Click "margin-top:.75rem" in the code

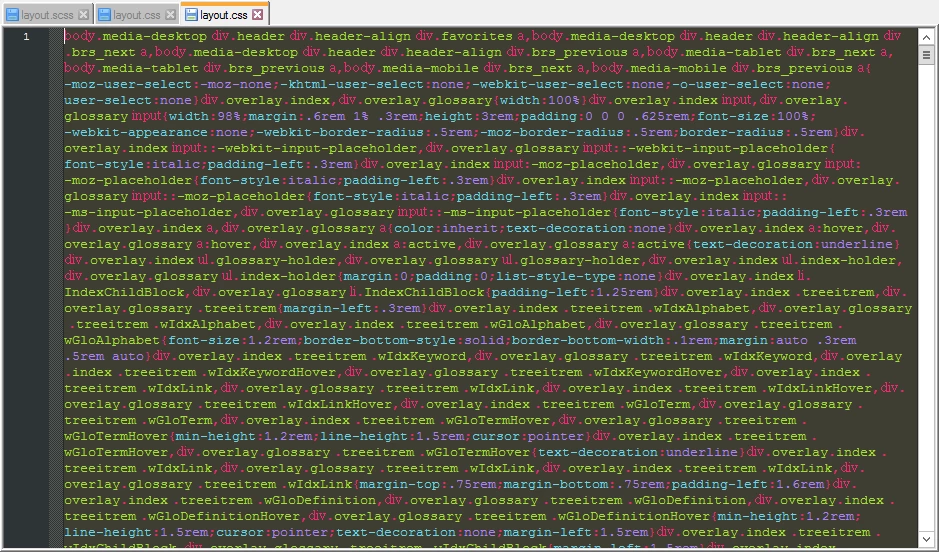pyautogui.click(x=426, y=484)
